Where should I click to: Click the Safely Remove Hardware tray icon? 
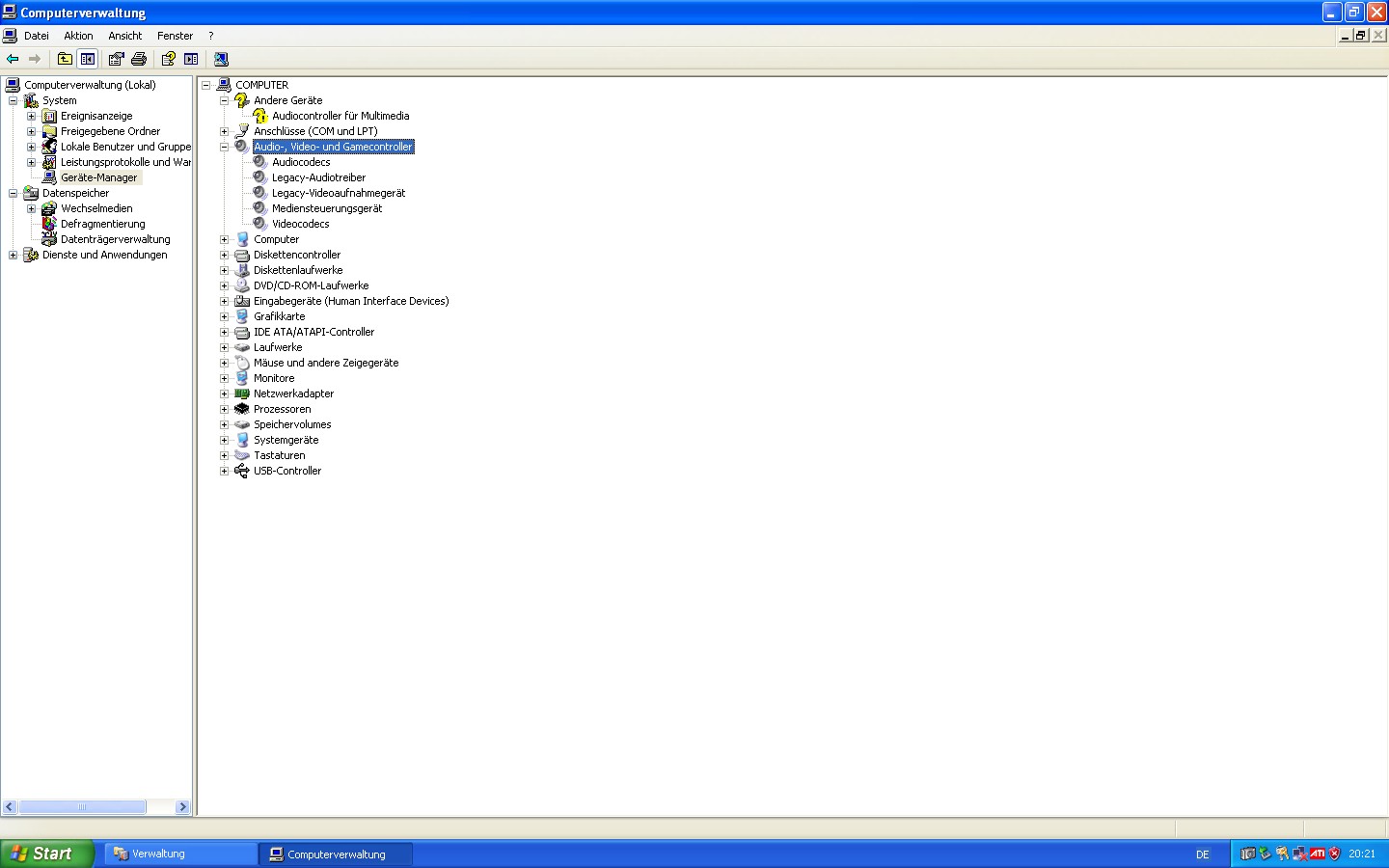coord(1266,854)
